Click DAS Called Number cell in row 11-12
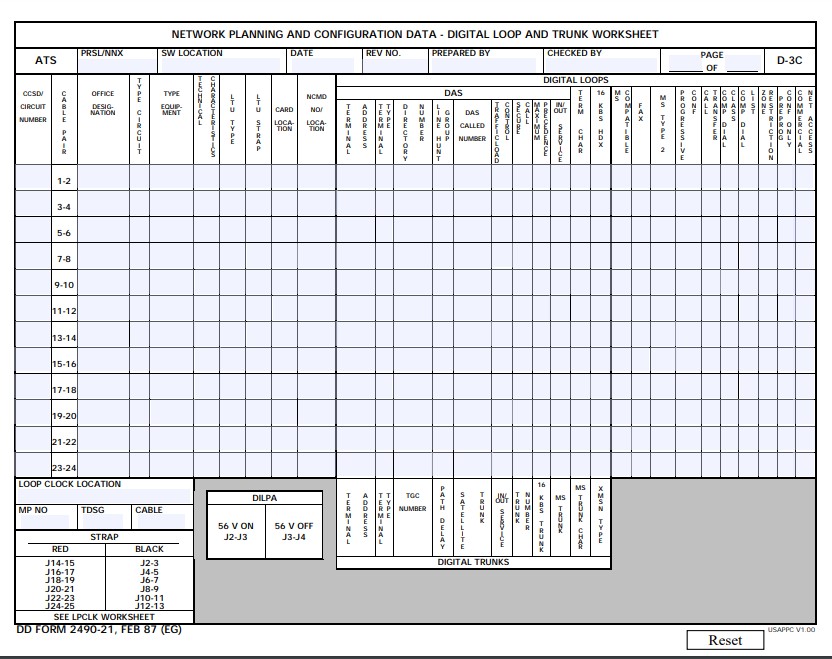Viewport: 832px width, 659px height. [x=472, y=308]
